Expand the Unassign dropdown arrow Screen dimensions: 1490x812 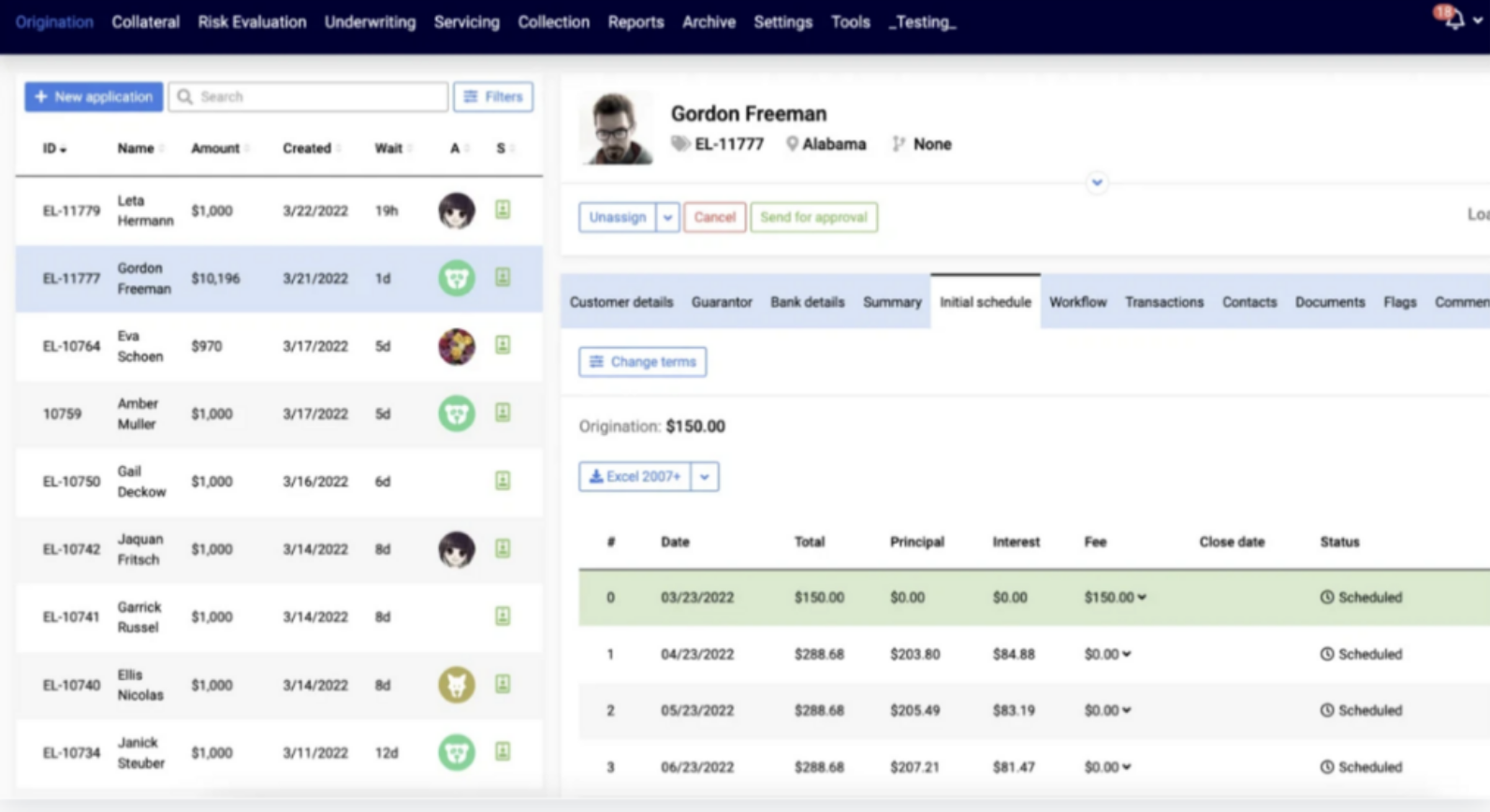(667, 217)
